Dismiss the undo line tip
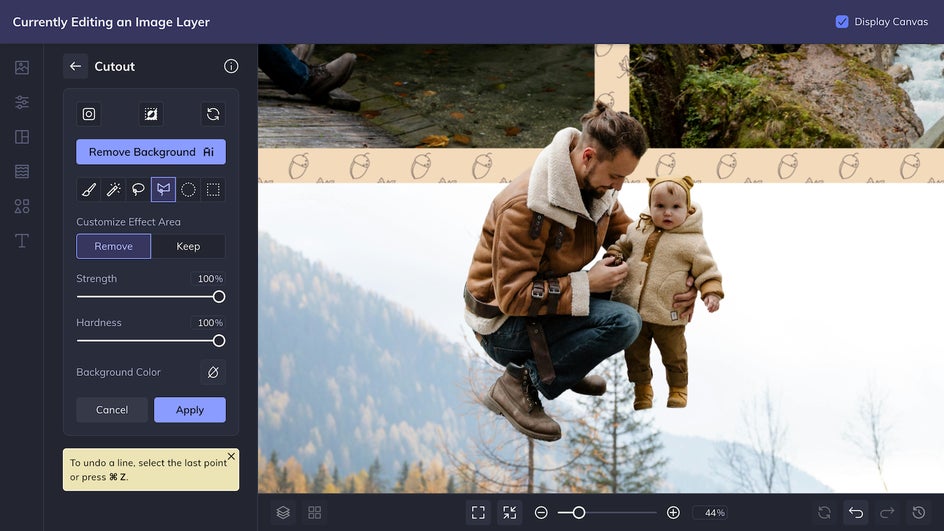944x531 pixels. (231, 456)
